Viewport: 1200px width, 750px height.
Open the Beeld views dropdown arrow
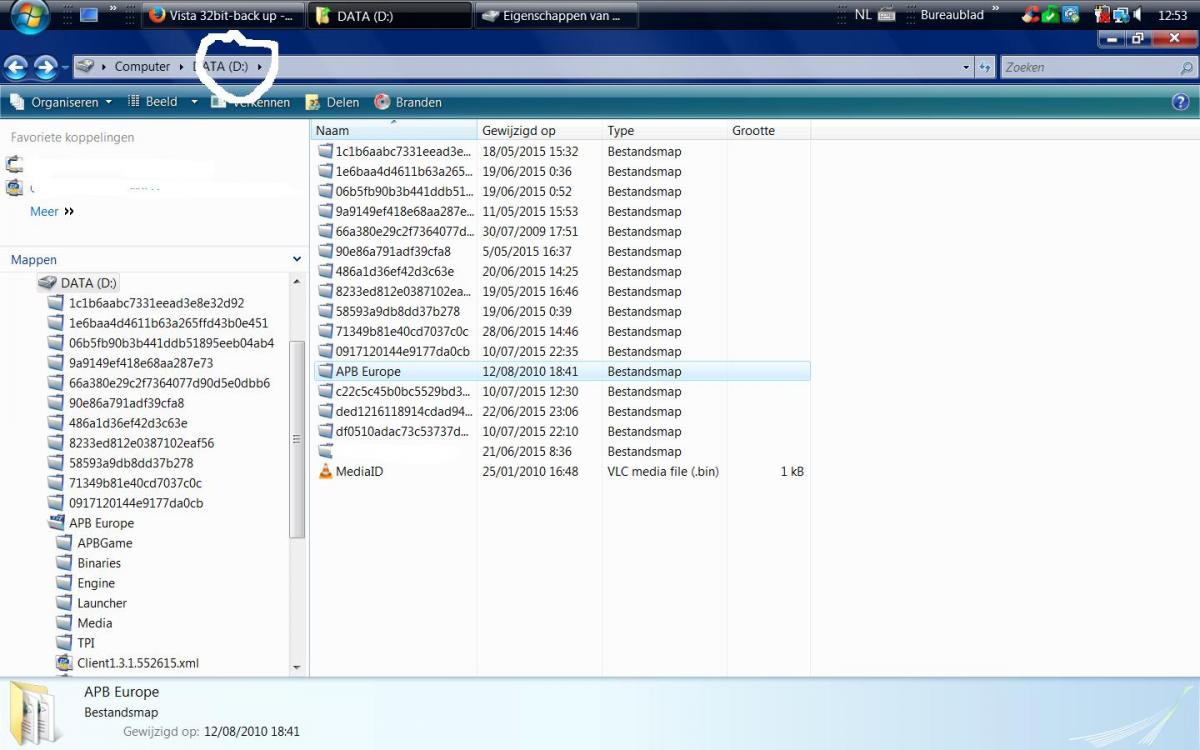[x=194, y=102]
